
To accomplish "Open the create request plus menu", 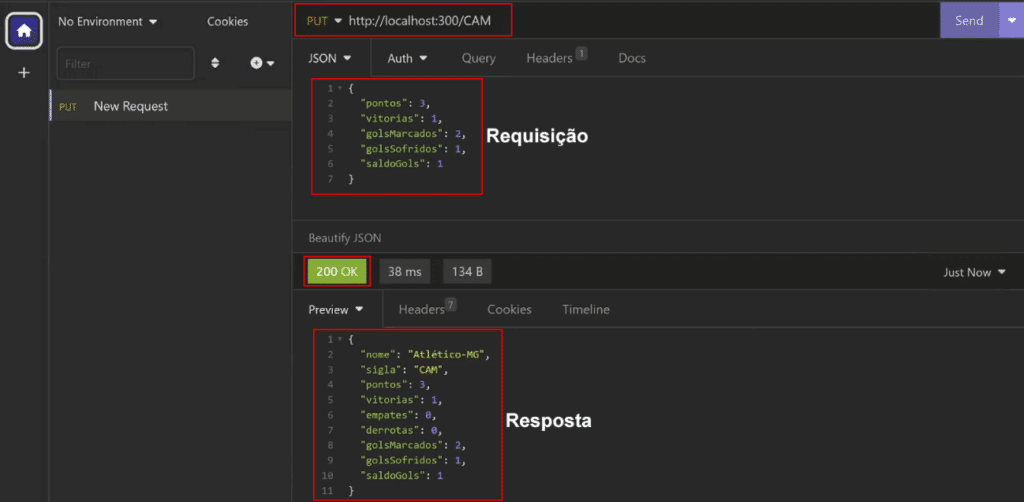I will (x=263, y=63).
